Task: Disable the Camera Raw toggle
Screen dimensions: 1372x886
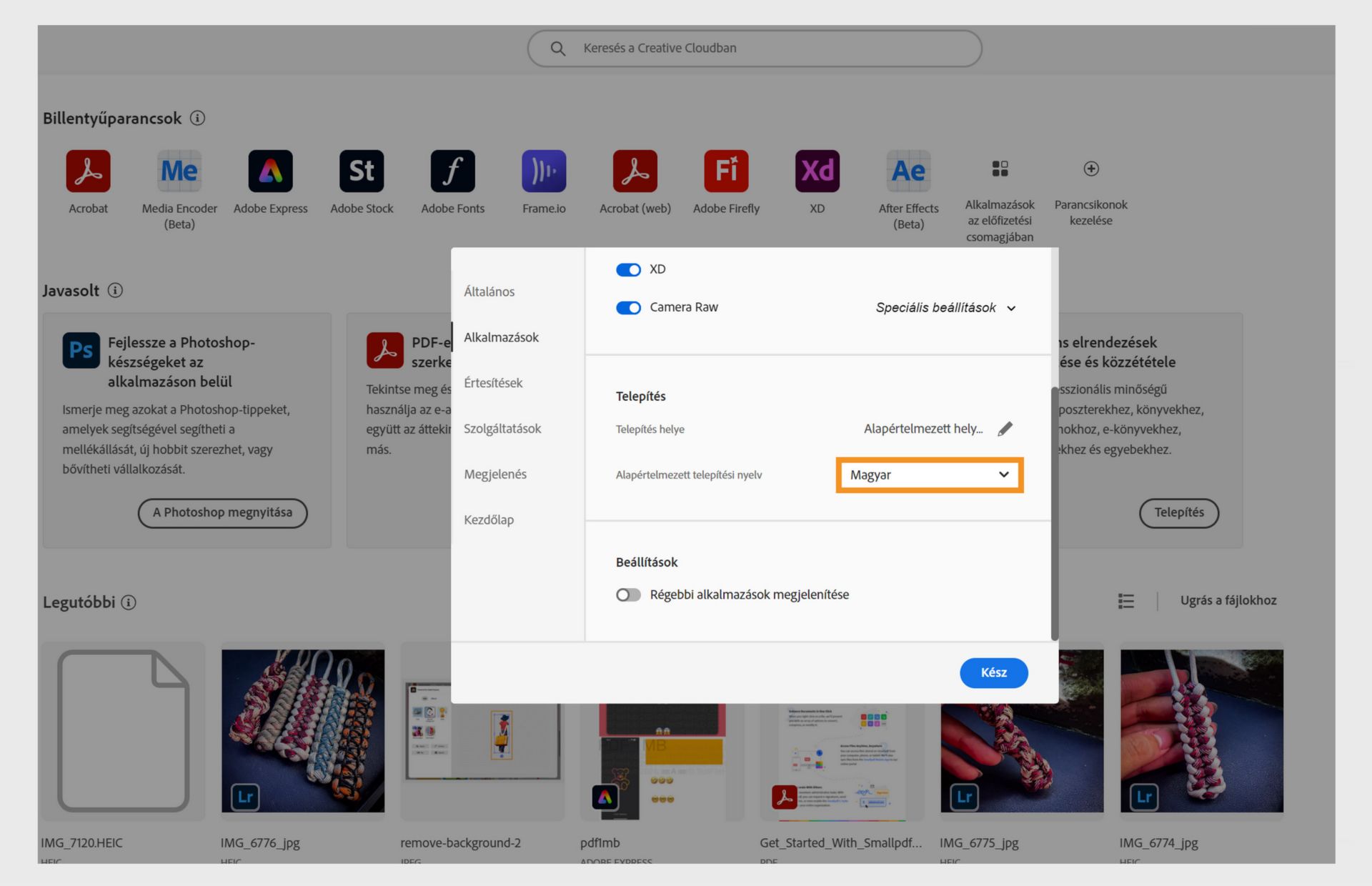Action: [x=628, y=308]
